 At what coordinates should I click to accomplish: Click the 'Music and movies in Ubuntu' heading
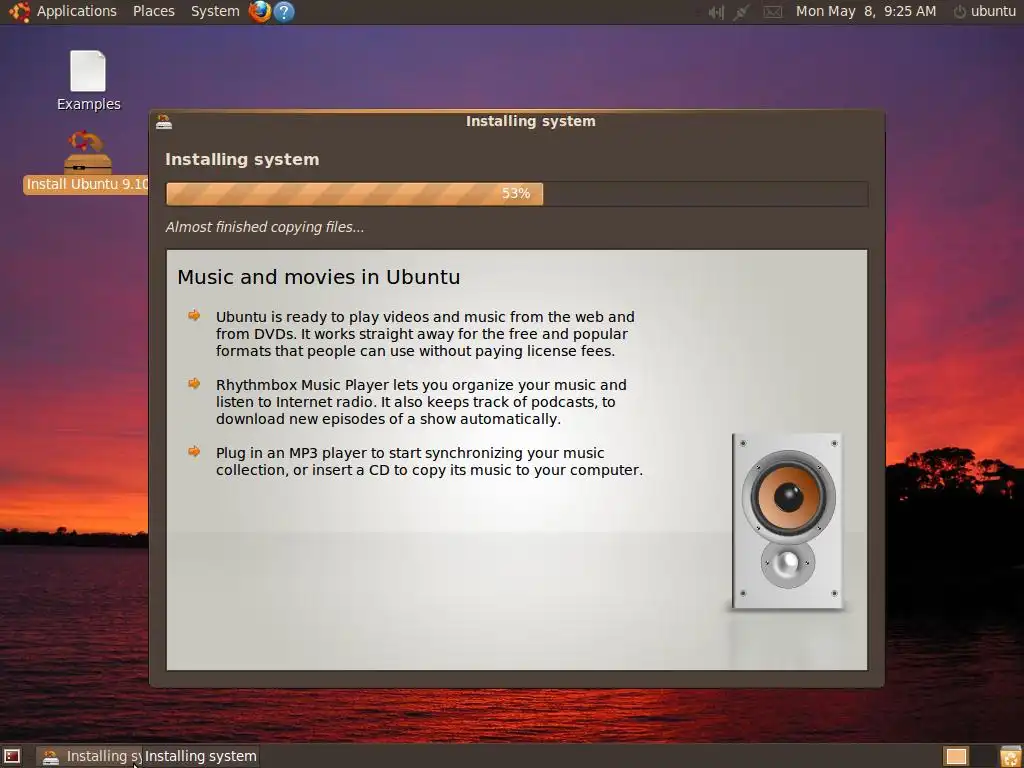tap(319, 277)
